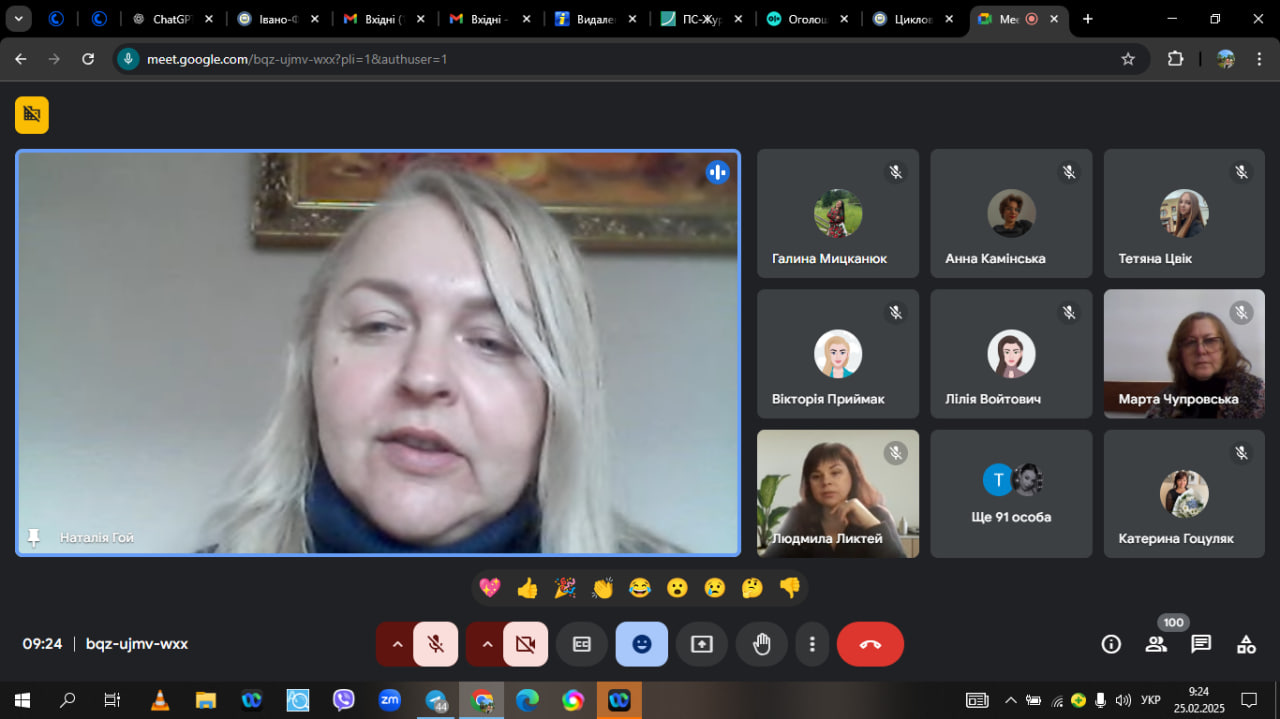
Task: Start presenting with the share screen icon
Action: point(702,644)
